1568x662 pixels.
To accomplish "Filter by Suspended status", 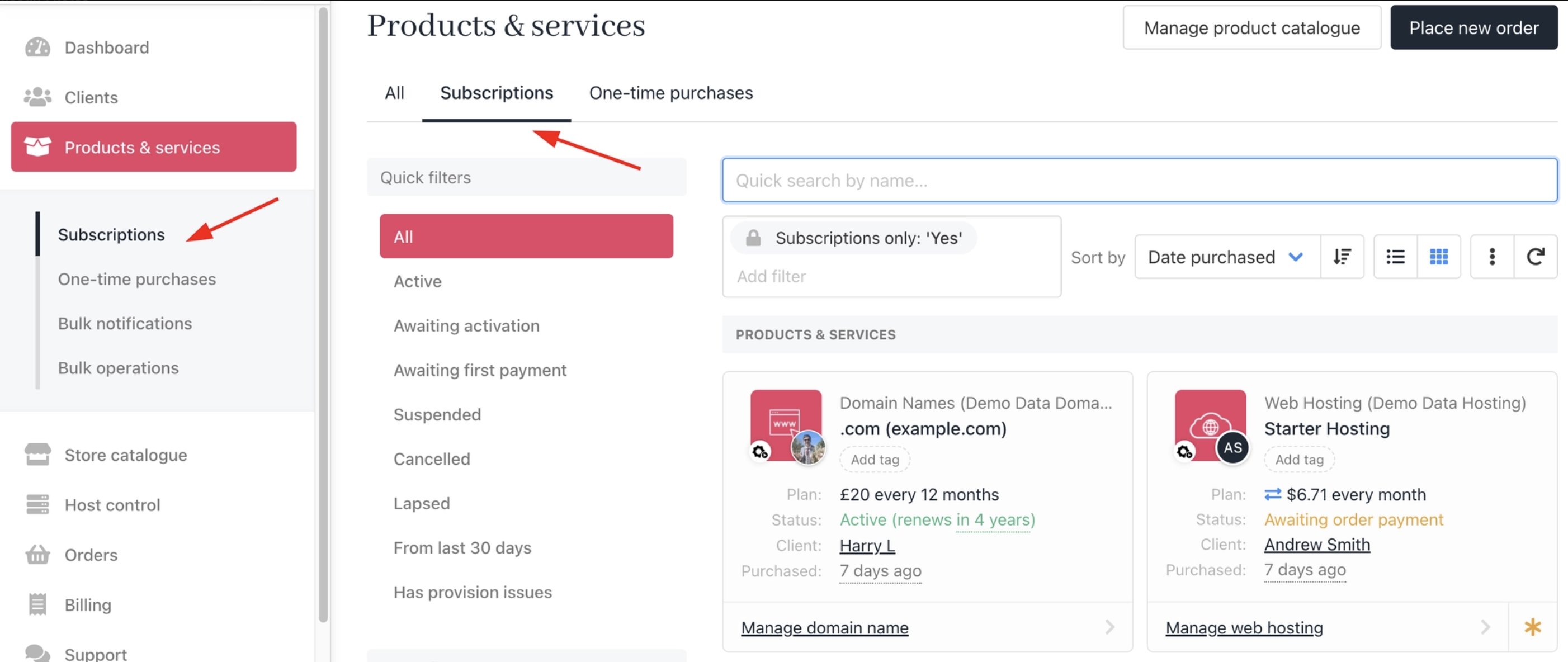I will click(437, 414).
